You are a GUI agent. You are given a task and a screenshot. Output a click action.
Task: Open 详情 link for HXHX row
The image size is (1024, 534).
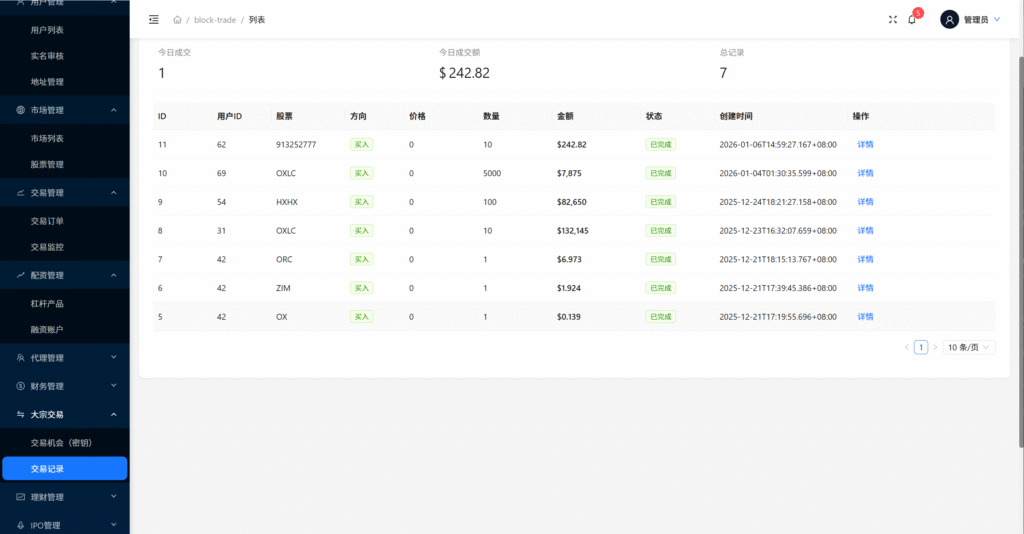[x=865, y=202]
